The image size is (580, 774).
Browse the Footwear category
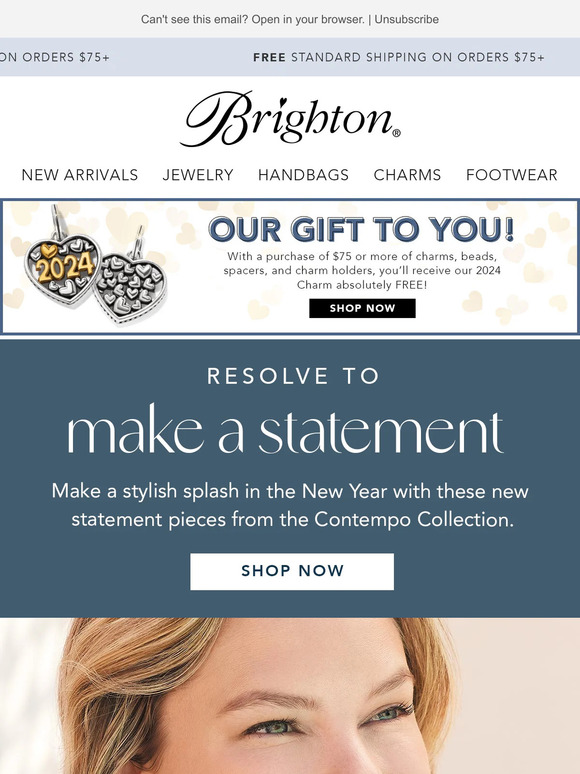512,175
